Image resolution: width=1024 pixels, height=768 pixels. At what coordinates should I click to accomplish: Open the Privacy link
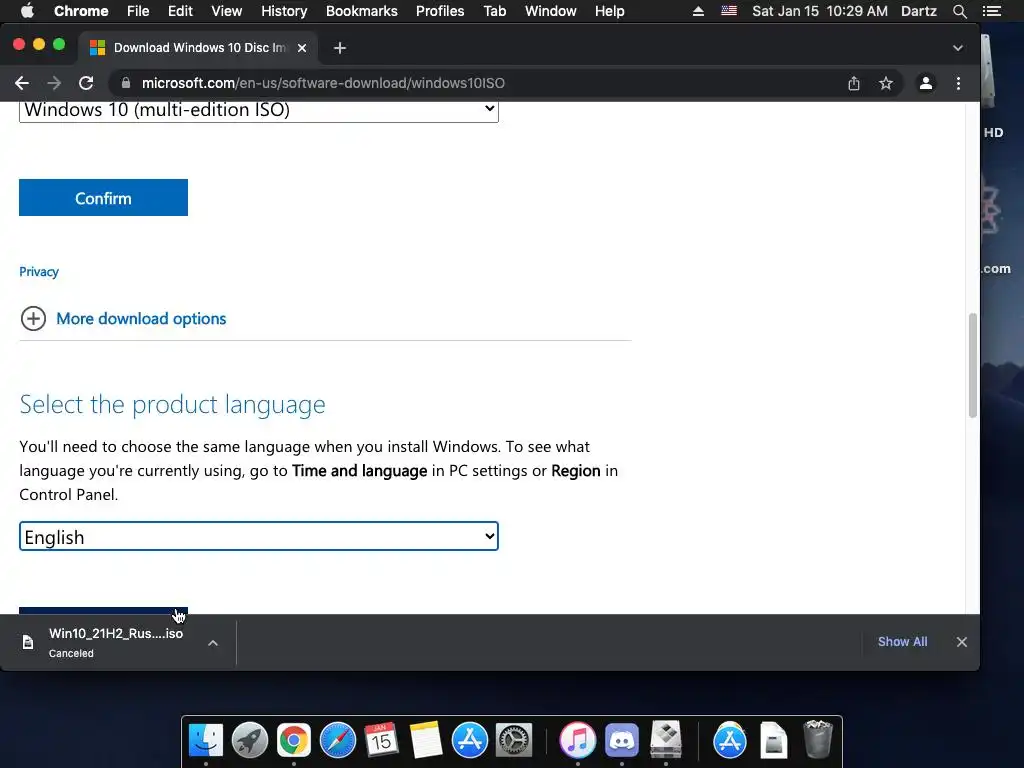pyautogui.click(x=39, y=272)
